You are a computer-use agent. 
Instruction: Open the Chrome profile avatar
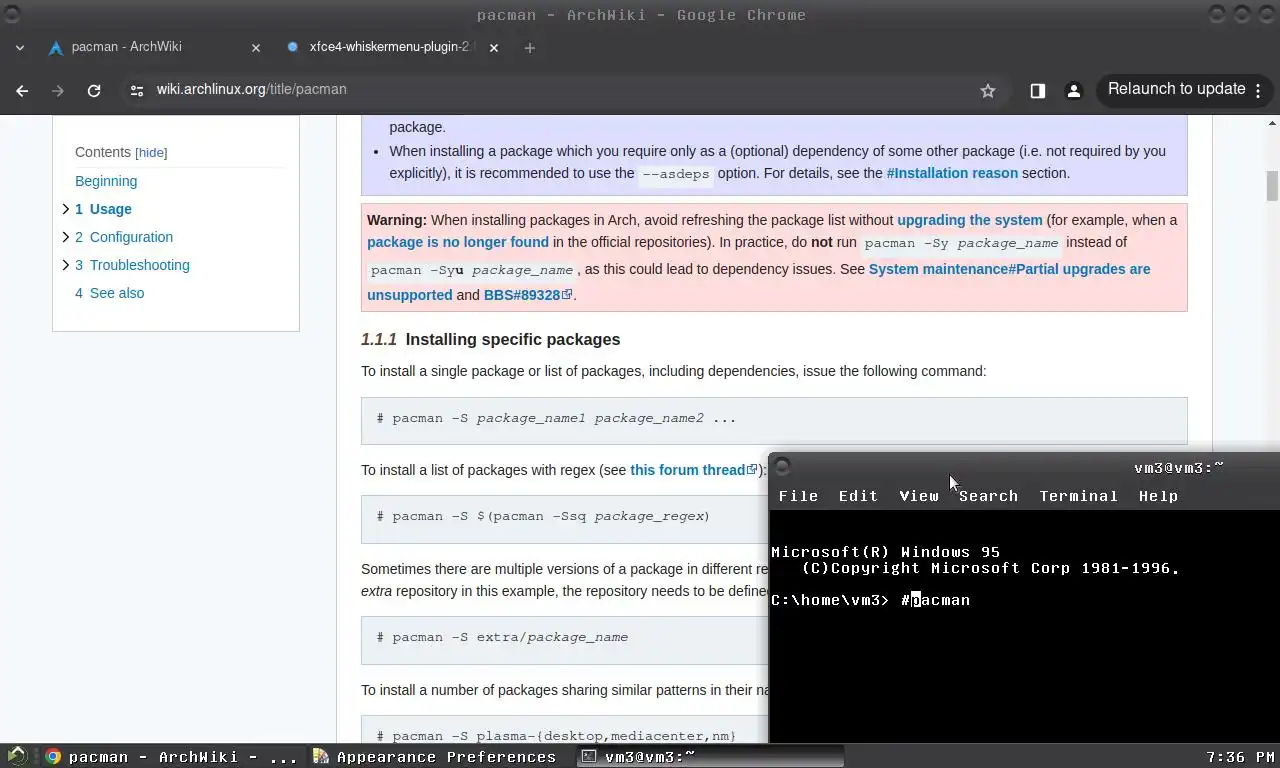click(x=1074, y=90)
